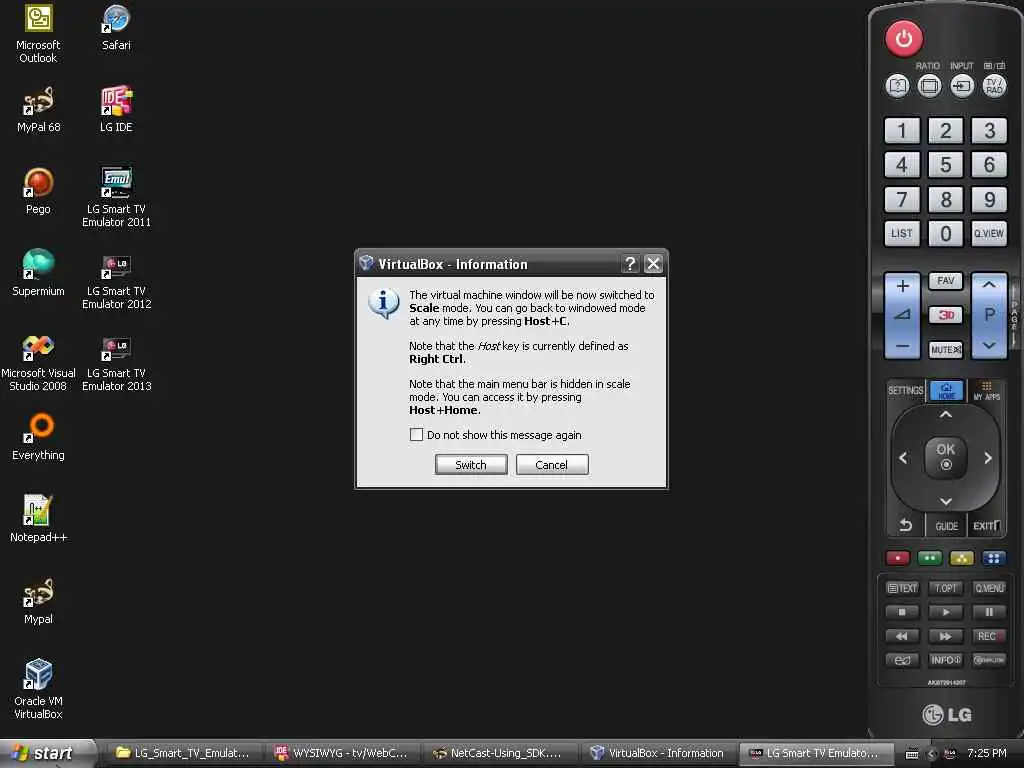
Task: Increase volume with the plus button
Action: 902,286
